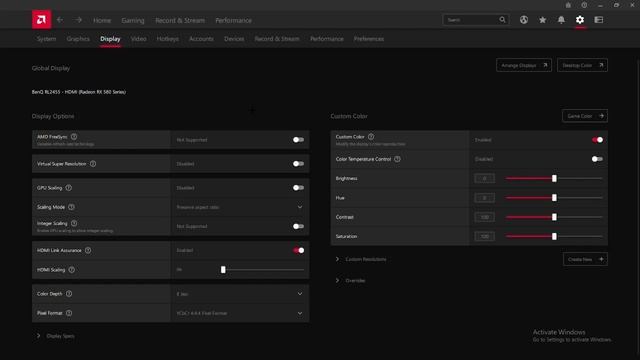
Task: Go forward with the right arrow icon
Action: pyautogui.click(x=78, y=20)
